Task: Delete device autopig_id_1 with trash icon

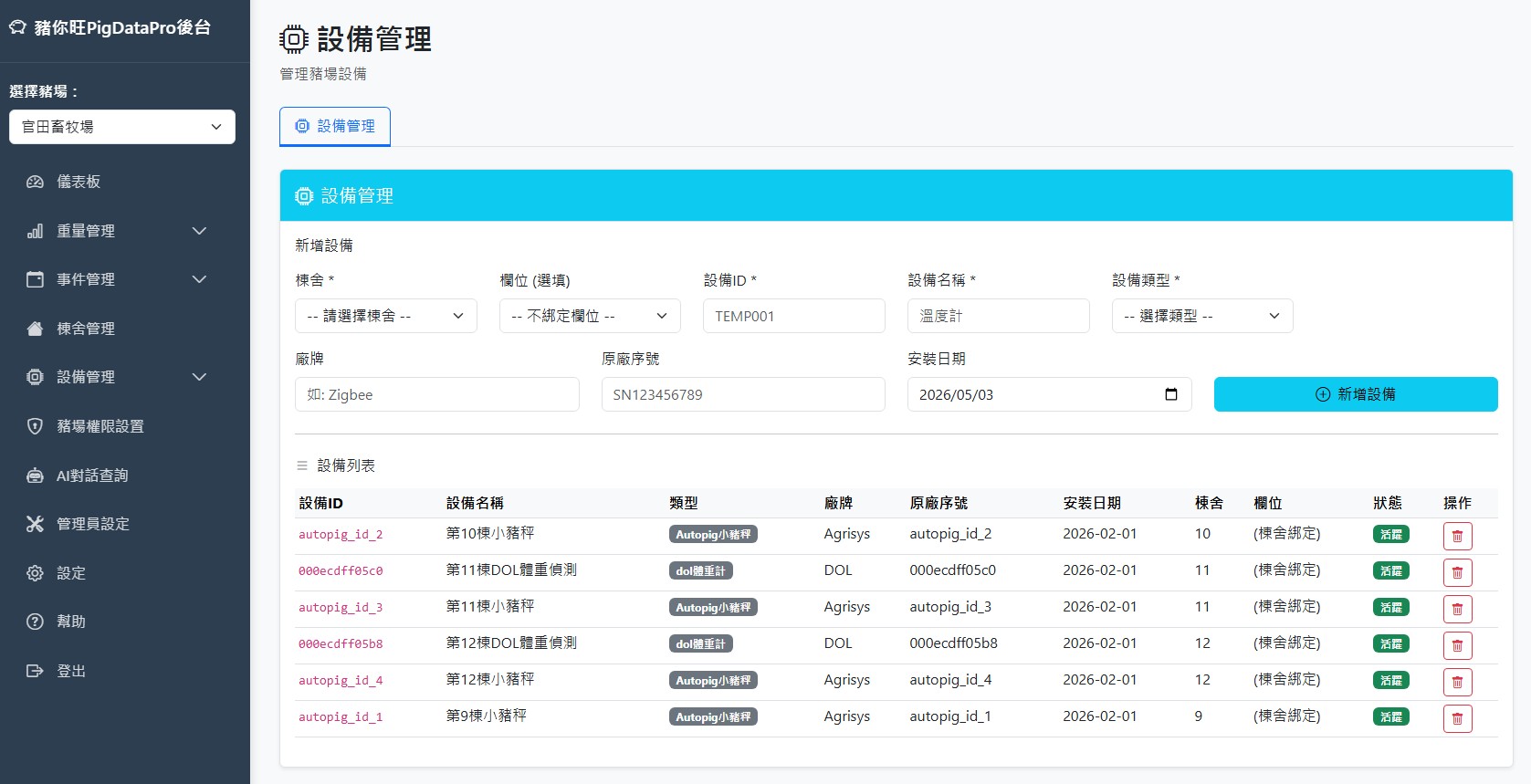Action: point(1457,718)
